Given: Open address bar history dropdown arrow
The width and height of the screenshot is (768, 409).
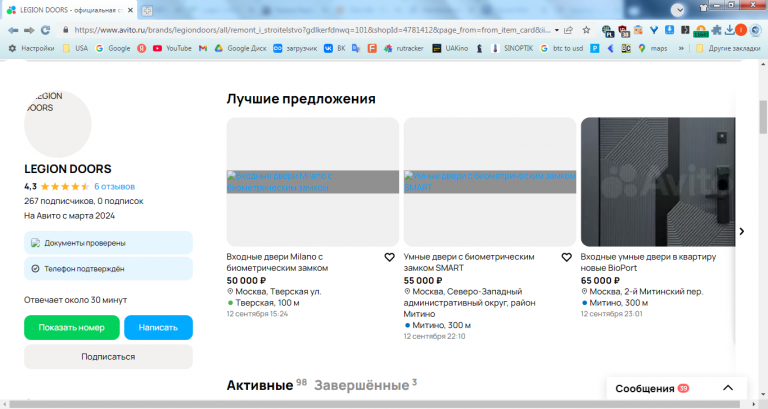Looking at the screenshot, I should 557,30.
